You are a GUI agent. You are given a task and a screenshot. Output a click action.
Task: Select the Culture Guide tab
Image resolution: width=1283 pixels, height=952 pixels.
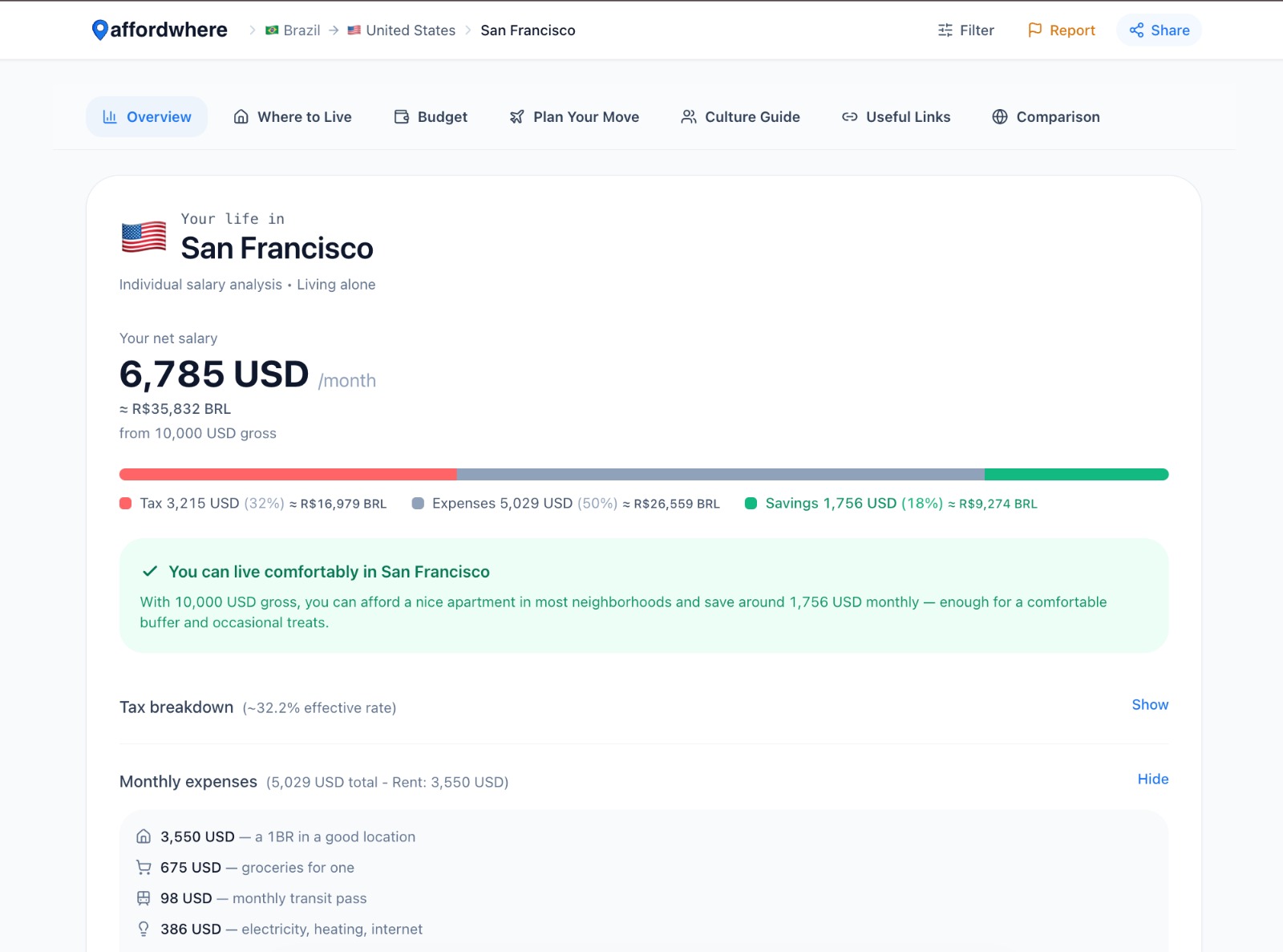click(x=740, y=117)
